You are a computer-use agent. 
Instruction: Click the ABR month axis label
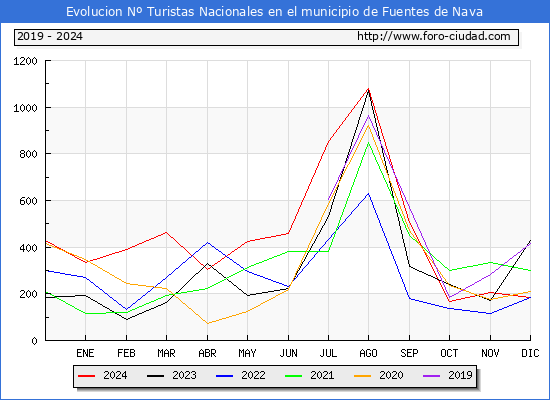click(x=207, y=353)
